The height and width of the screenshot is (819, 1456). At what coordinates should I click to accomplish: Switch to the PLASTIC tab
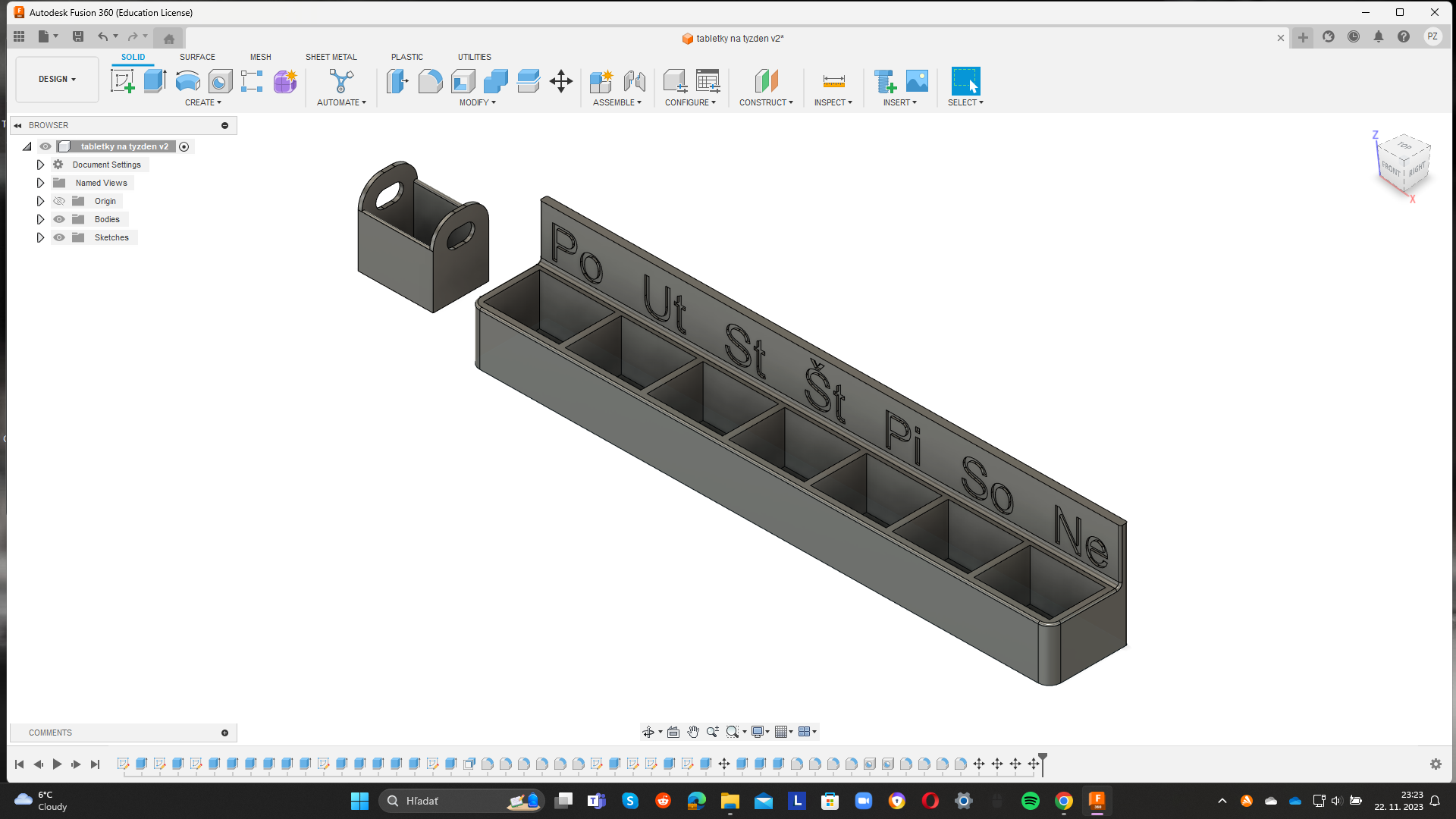pos(407,57)
